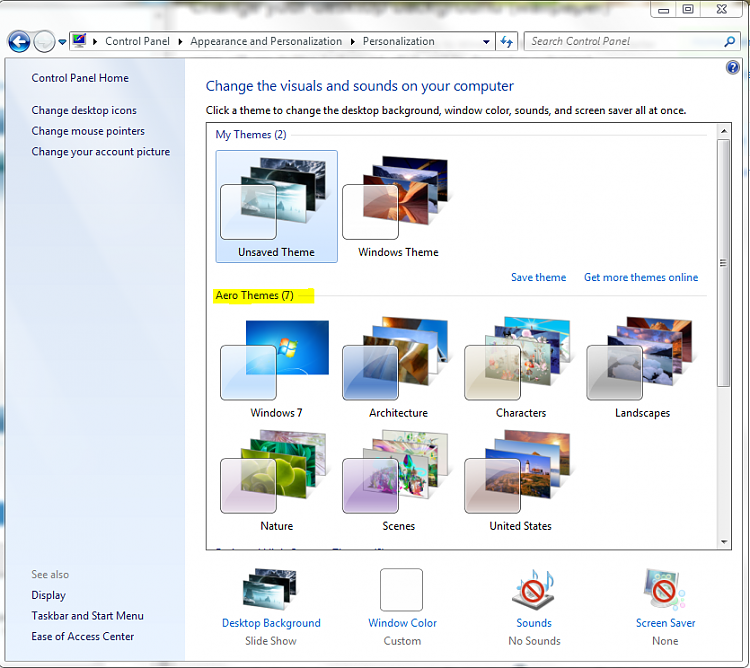The height and width of the screenshot is (668, 750).
Task: Select the United States theme
Action: click(520, 480)
